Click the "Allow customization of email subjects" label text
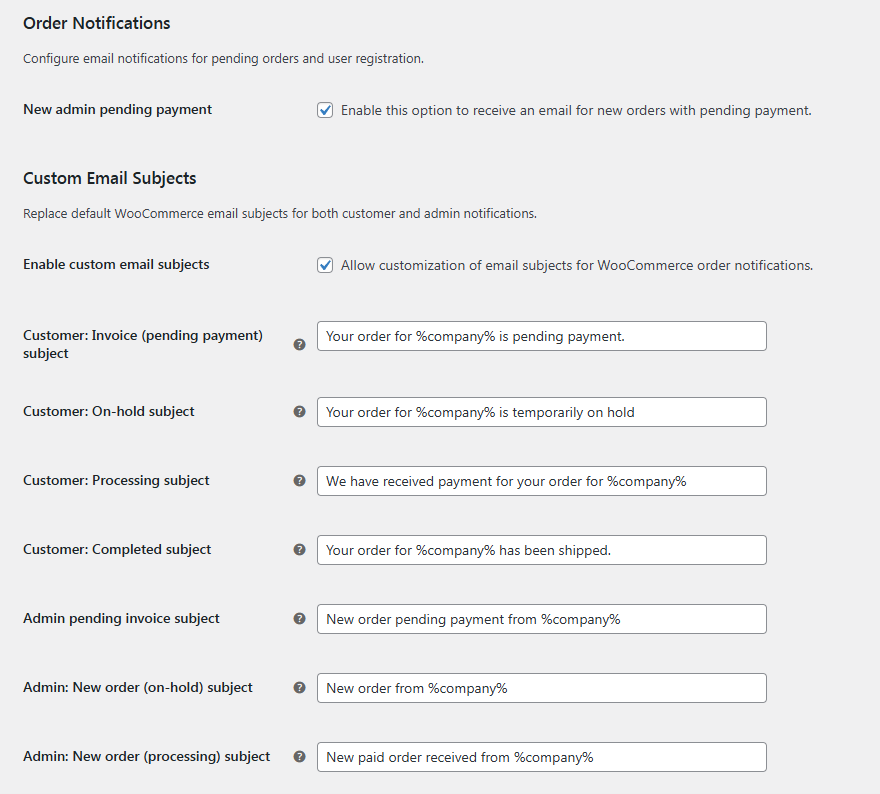The height and width of the screenshot is (794, 880). click(x=576, y=266)
